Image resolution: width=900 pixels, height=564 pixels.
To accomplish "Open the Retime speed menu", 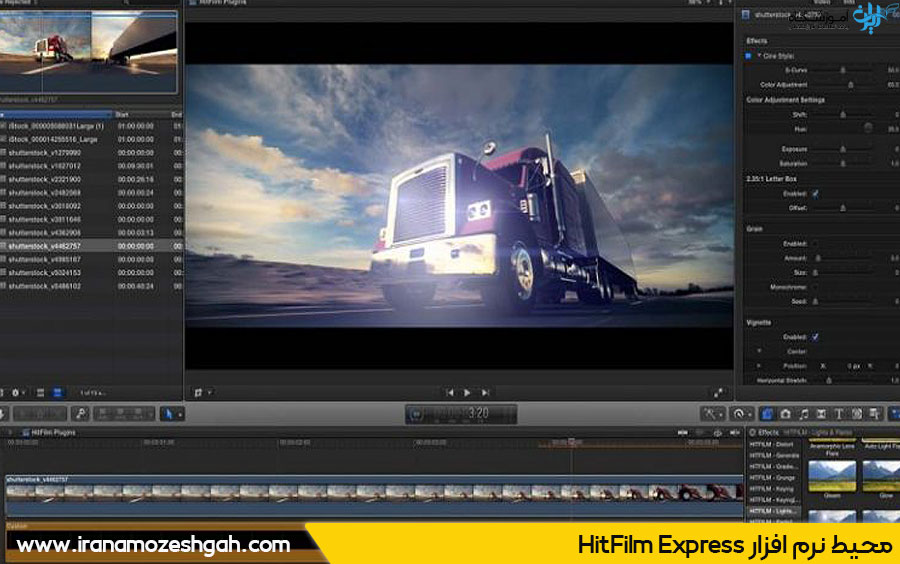I will (x=742, y=414).
